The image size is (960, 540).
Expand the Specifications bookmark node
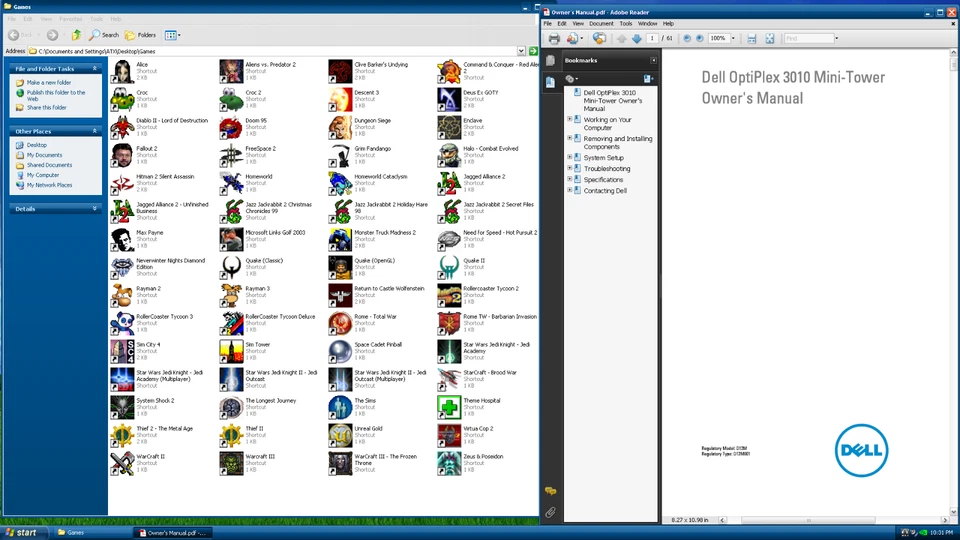click(x=569, y=179)
